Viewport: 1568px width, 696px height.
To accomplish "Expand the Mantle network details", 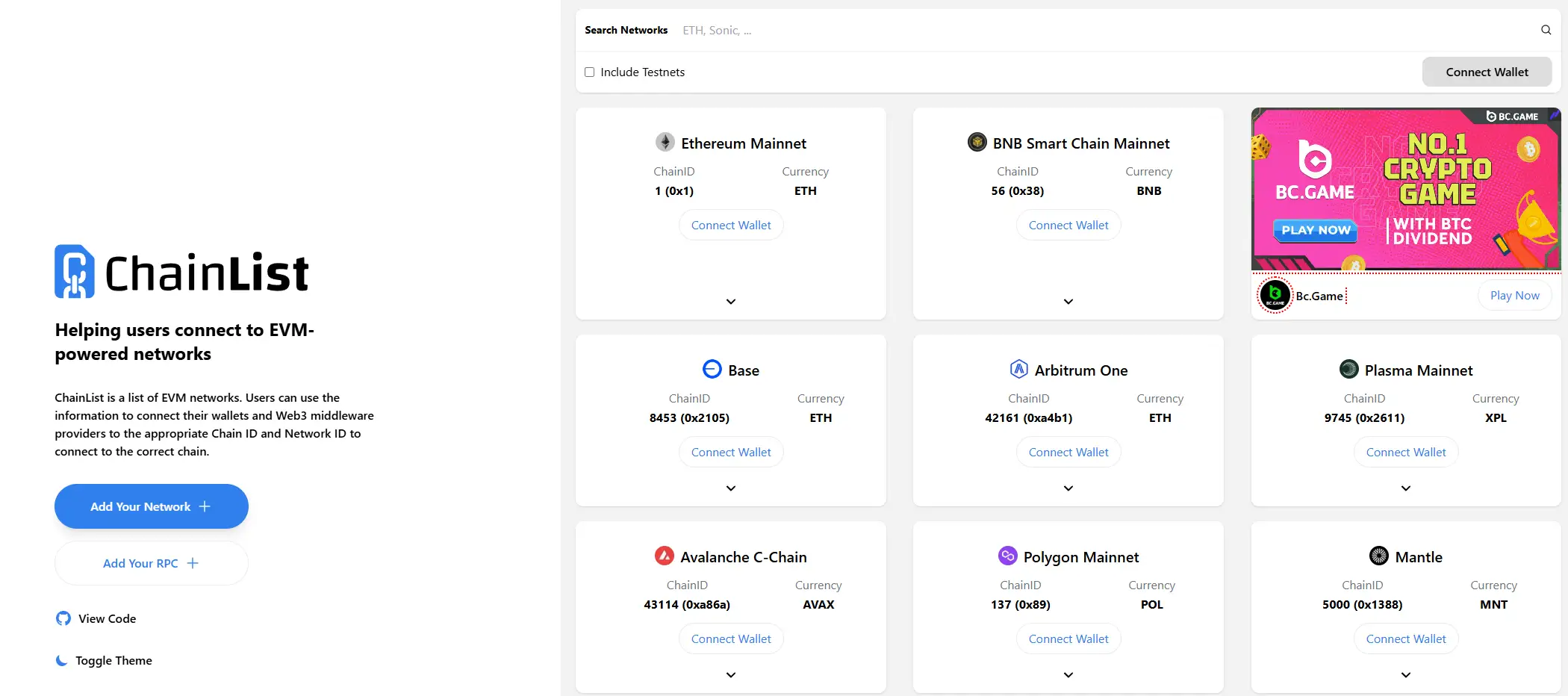I will point(1405,674).
